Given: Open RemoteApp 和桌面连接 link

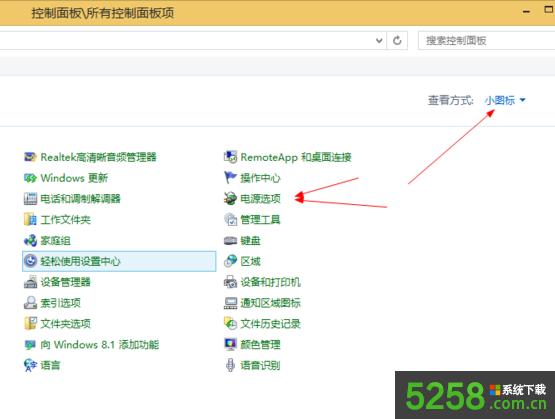Looking at the screenshot, I should tap(296, 157).
